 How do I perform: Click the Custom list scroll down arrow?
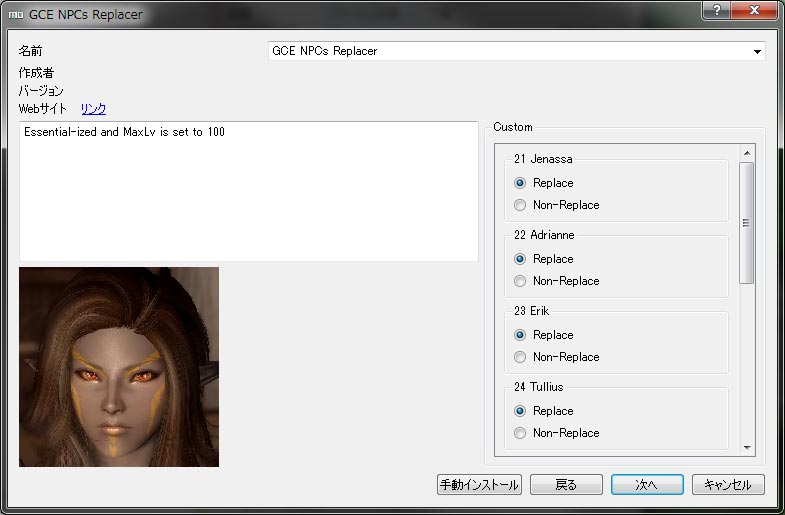[747, 447]
